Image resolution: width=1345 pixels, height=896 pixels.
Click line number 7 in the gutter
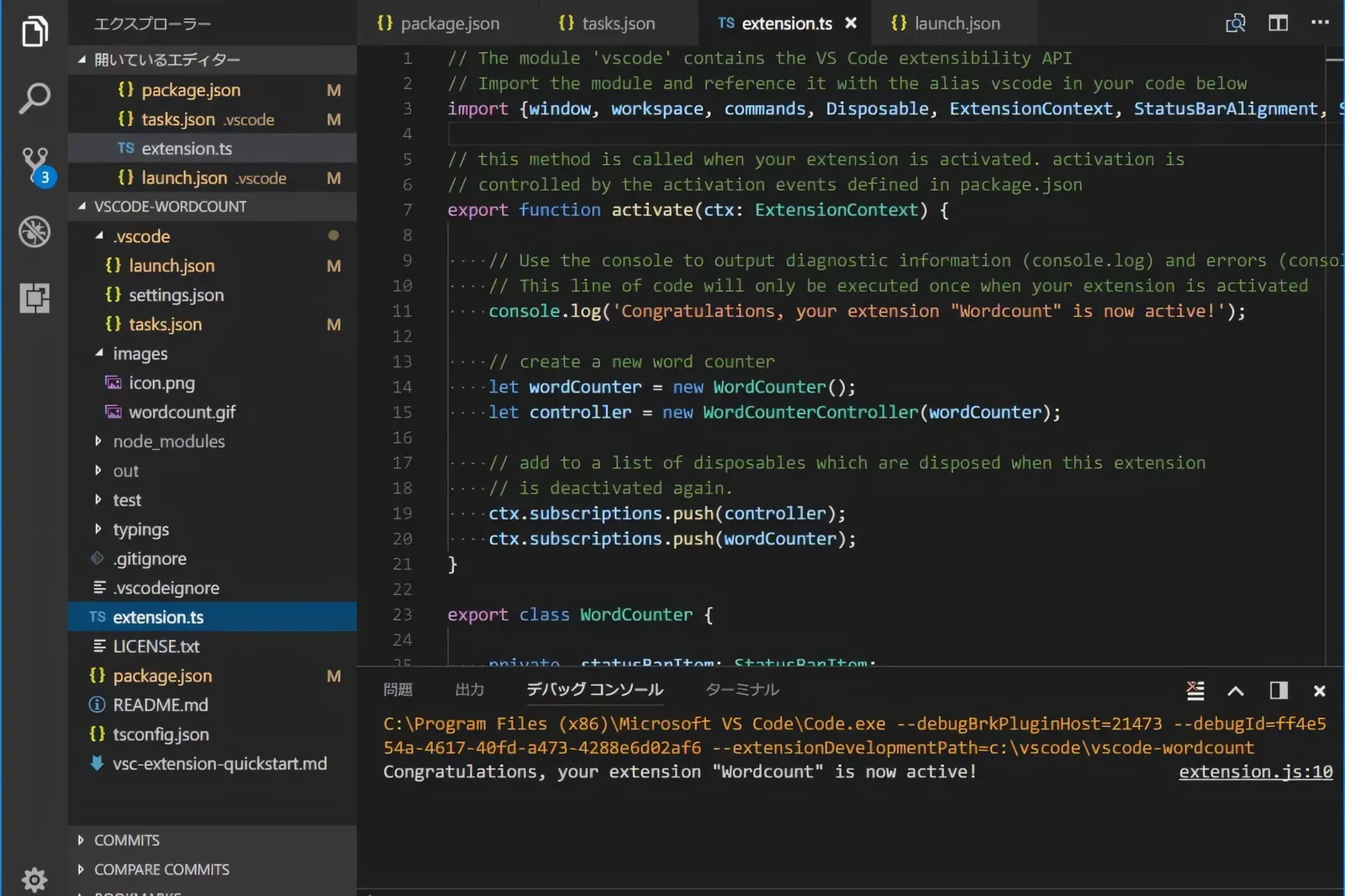click(407, 209)
